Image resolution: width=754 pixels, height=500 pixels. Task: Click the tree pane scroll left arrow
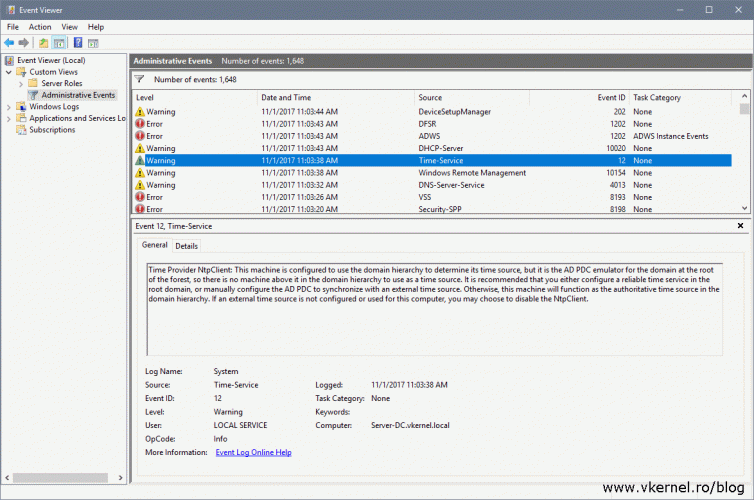[x=7, y=477]
